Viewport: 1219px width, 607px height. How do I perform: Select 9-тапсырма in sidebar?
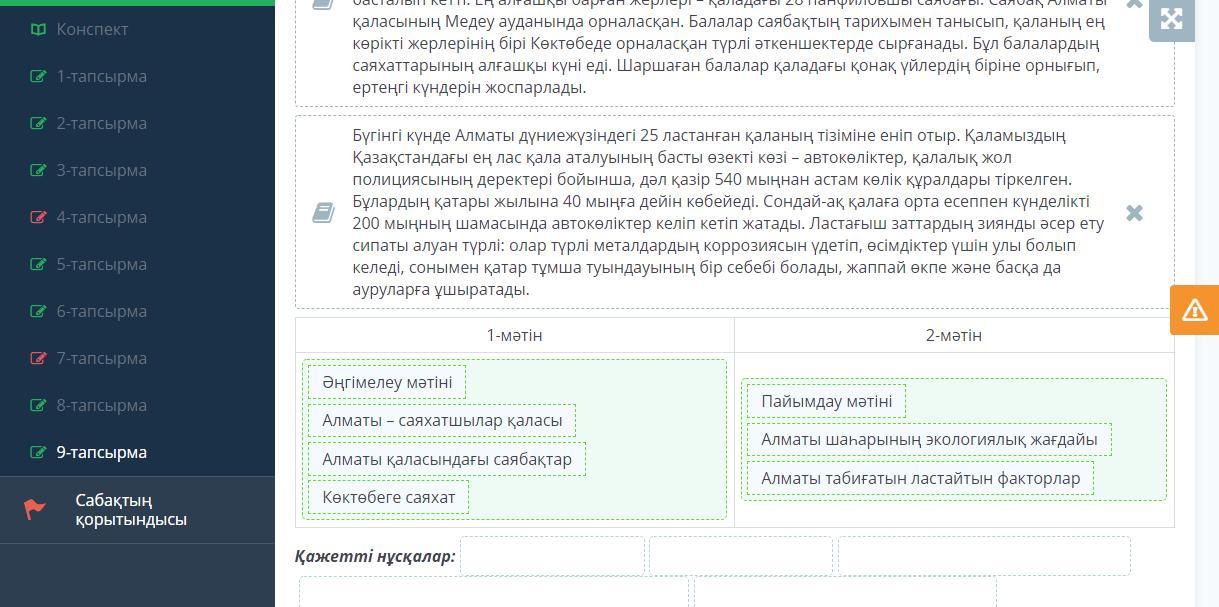tap(101, 452)
